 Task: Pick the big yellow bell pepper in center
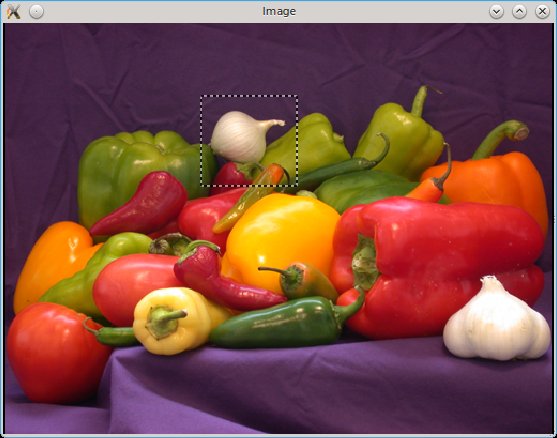pyautogui.click(x=281, y=238)
